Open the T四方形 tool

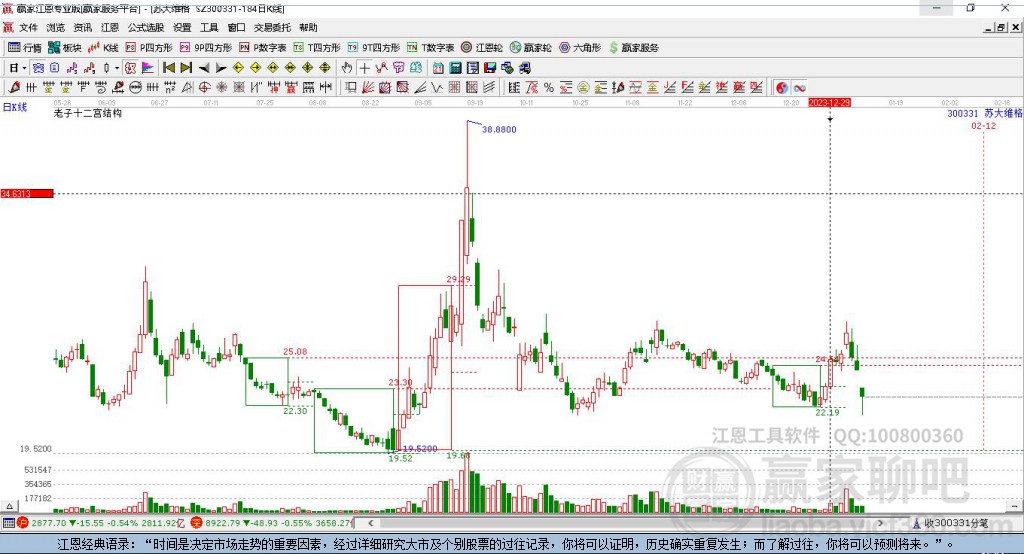pyautogui.click(x=317, y=48)
